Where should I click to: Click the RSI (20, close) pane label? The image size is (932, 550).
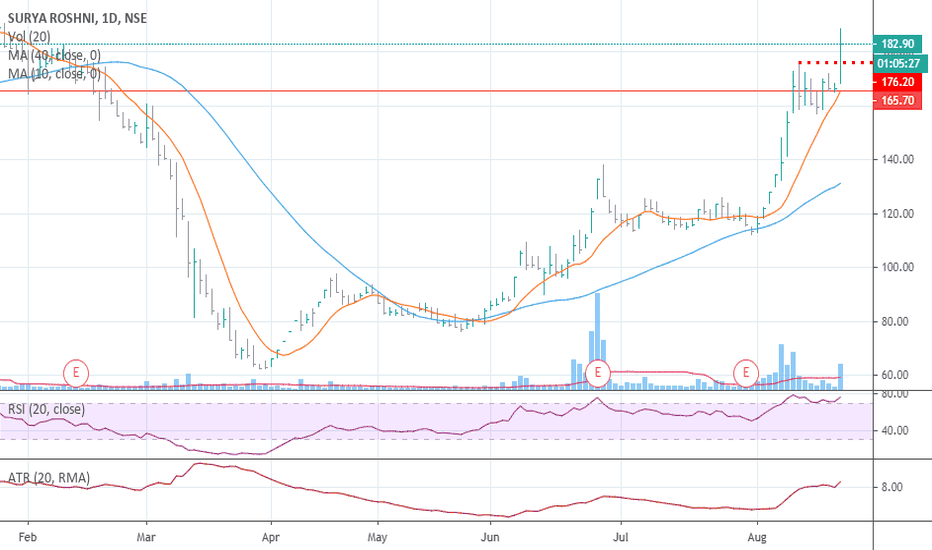[x=46, y=409]
